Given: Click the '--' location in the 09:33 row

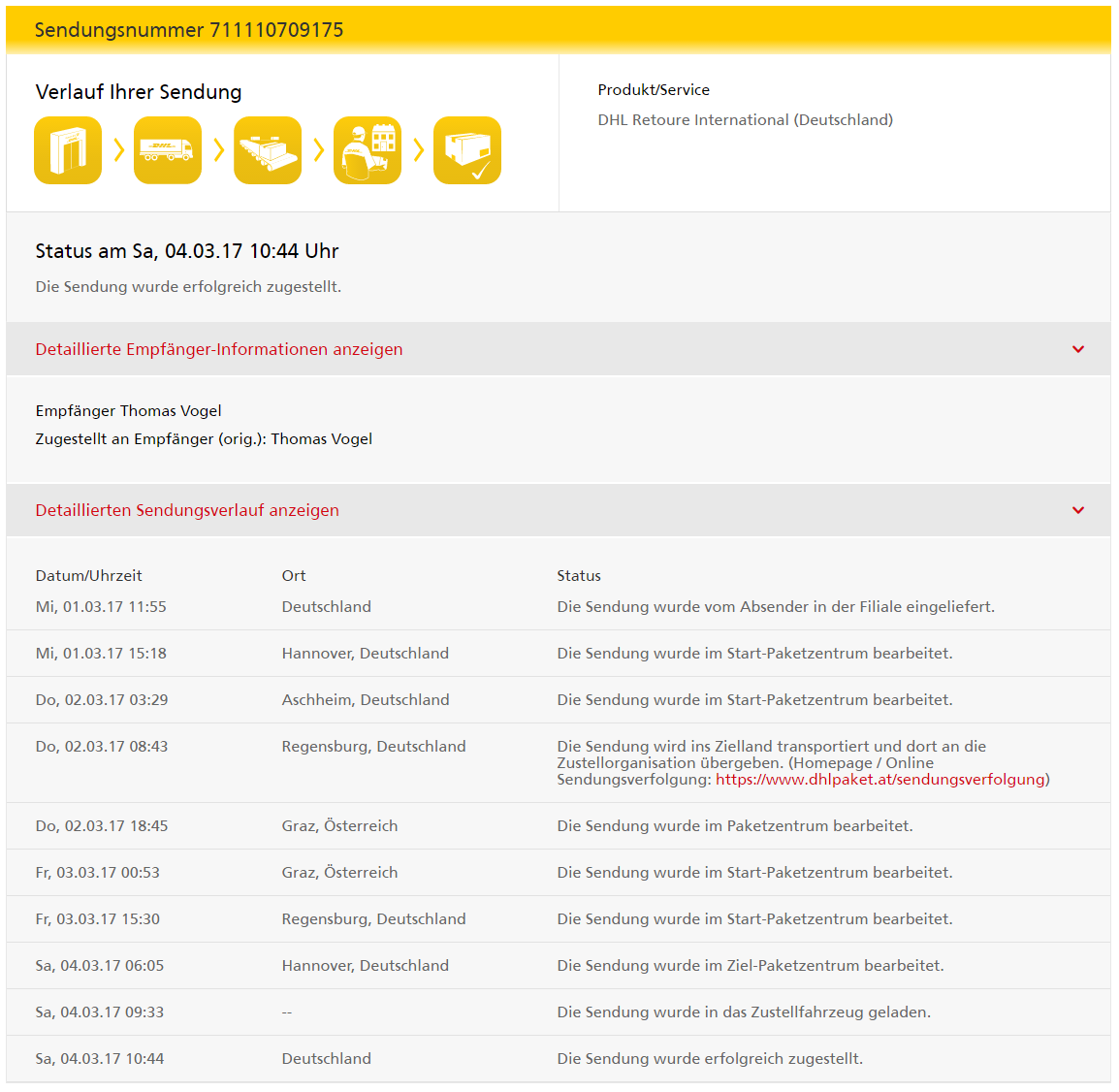Looking at the screenshot, I should click(x=287, y=1012).
